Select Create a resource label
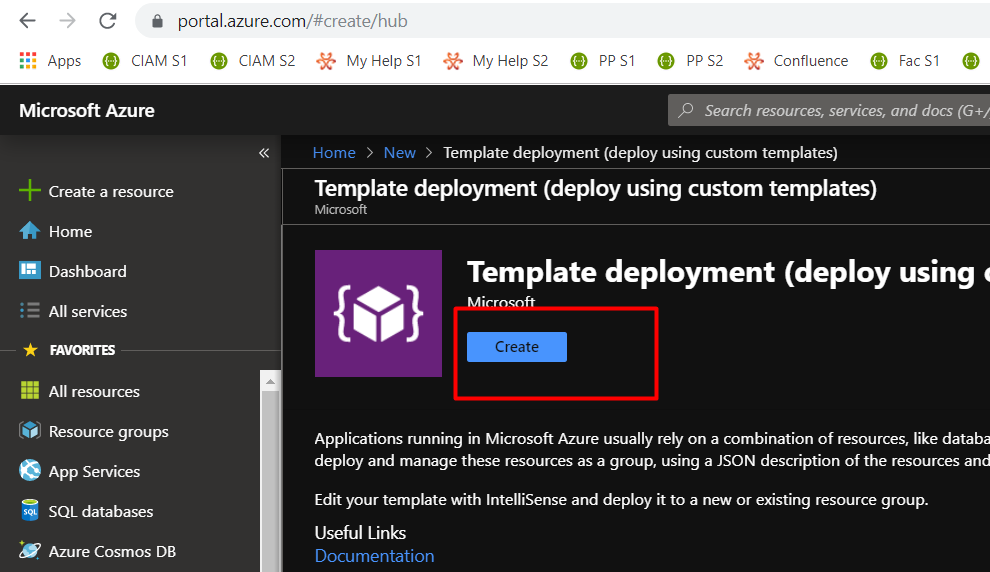The width and height of the screenshot is (990, 572). [111, 191]
